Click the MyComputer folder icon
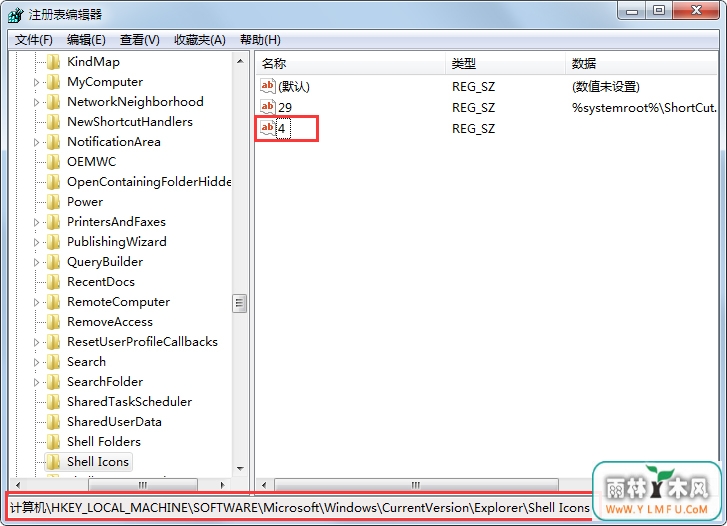The image size is (727, 526). point(54,82)
